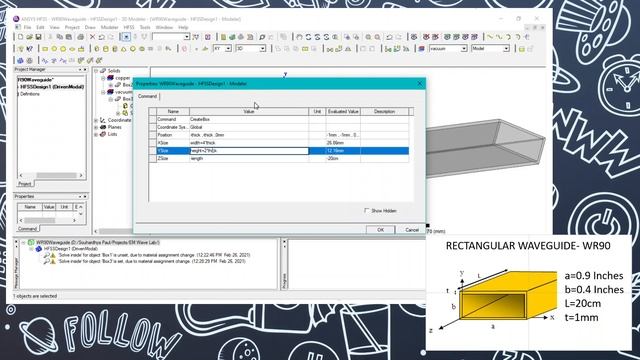Click the XSize value cell

(x=249, y=143)
